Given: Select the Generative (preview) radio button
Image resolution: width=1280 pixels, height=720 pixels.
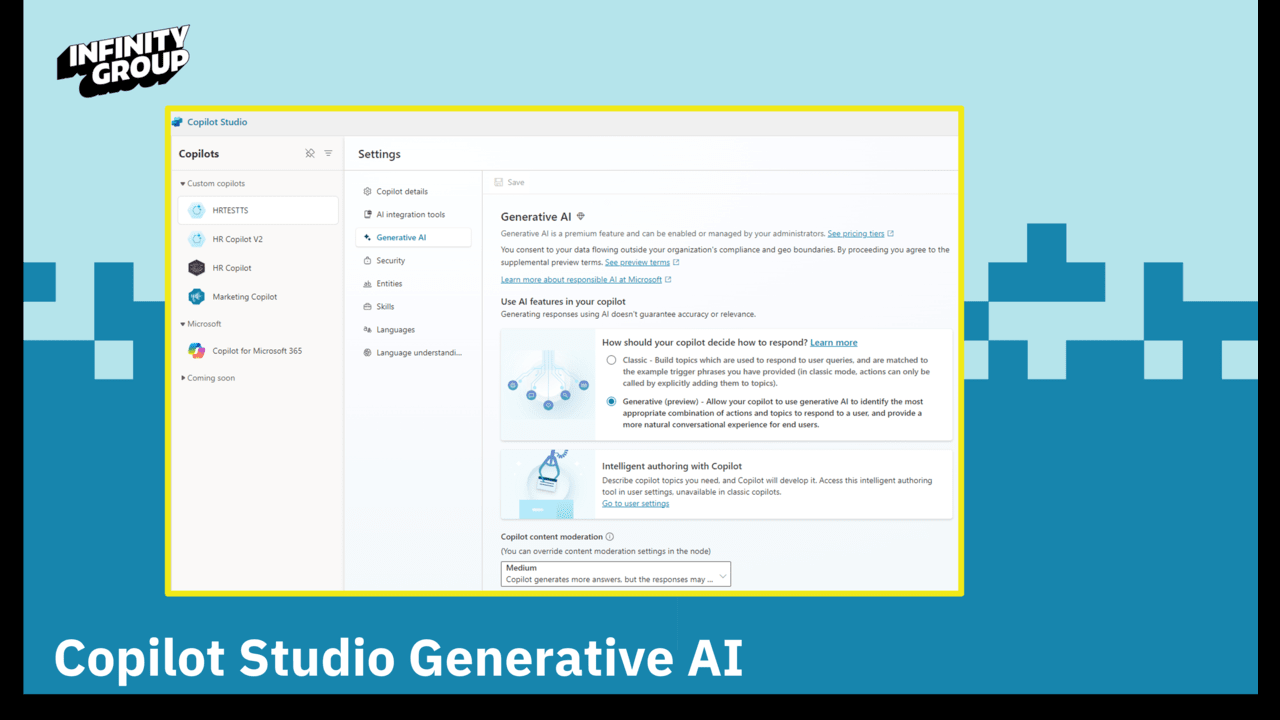Looking at the screenshot, I should [611, 402].
